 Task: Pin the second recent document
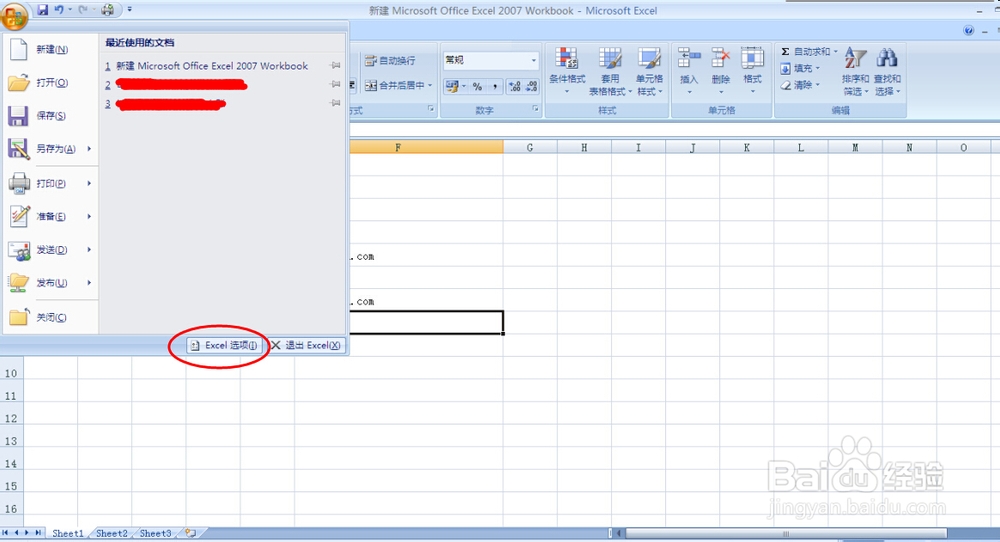(335, 84)
